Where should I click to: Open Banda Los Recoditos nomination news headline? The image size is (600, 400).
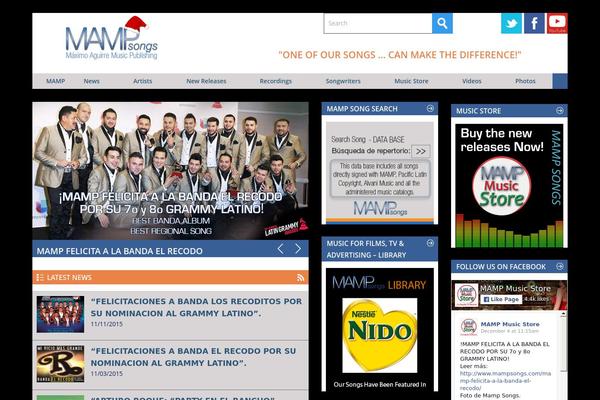pos(196,307)
